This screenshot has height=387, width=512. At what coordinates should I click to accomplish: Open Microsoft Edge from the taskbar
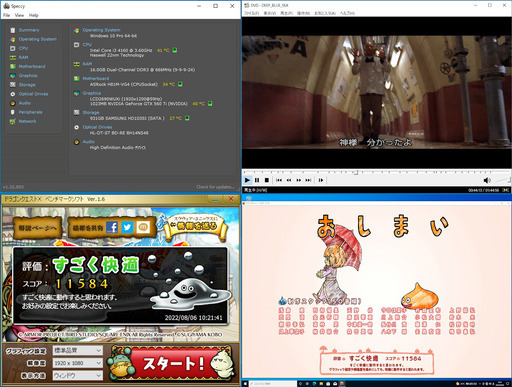(x=314, y=384)
